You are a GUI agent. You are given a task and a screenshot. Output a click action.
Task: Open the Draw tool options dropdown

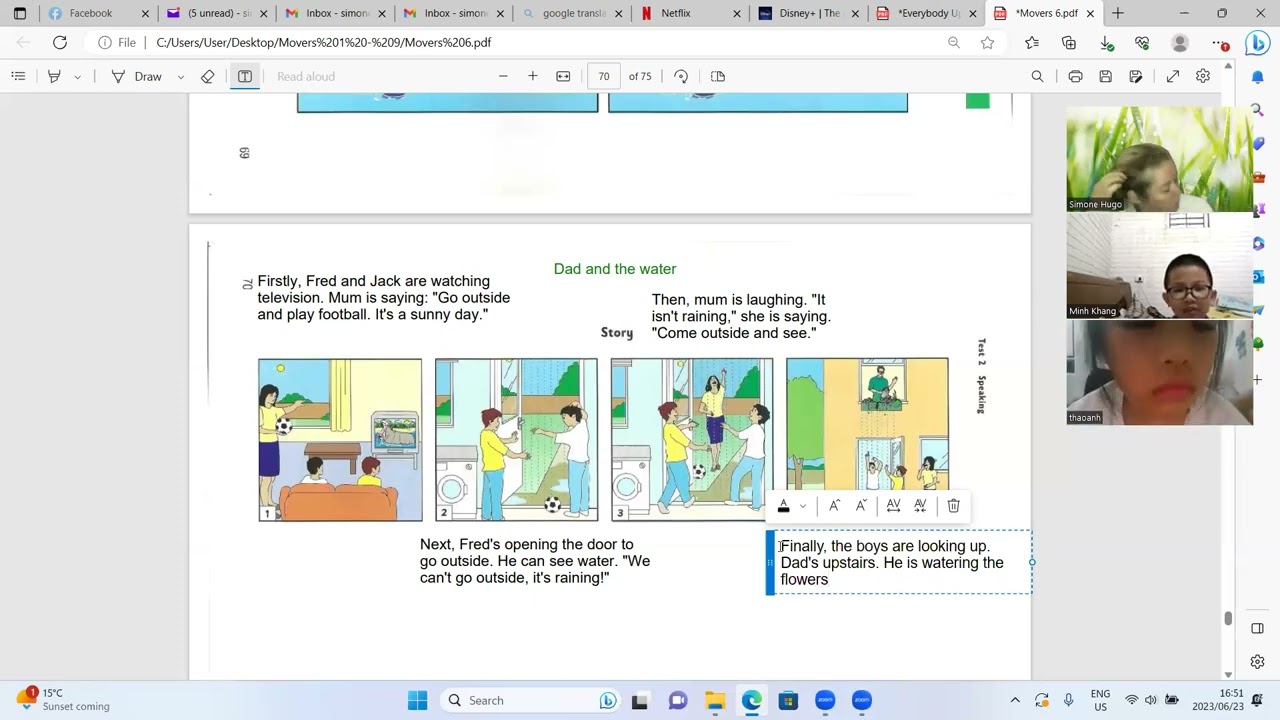point(180,76)
